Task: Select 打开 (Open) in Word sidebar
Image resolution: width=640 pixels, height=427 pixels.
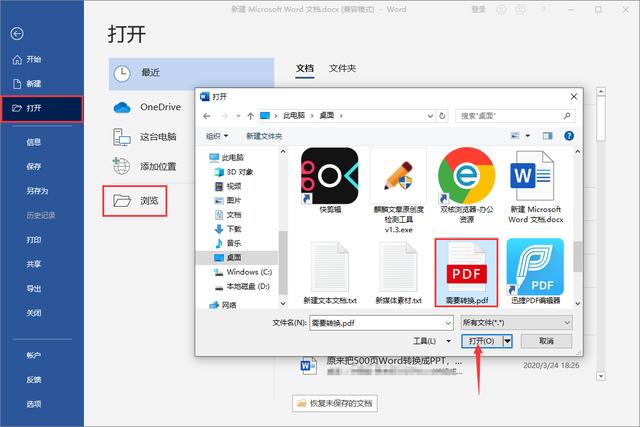Action: coord(42,109)
